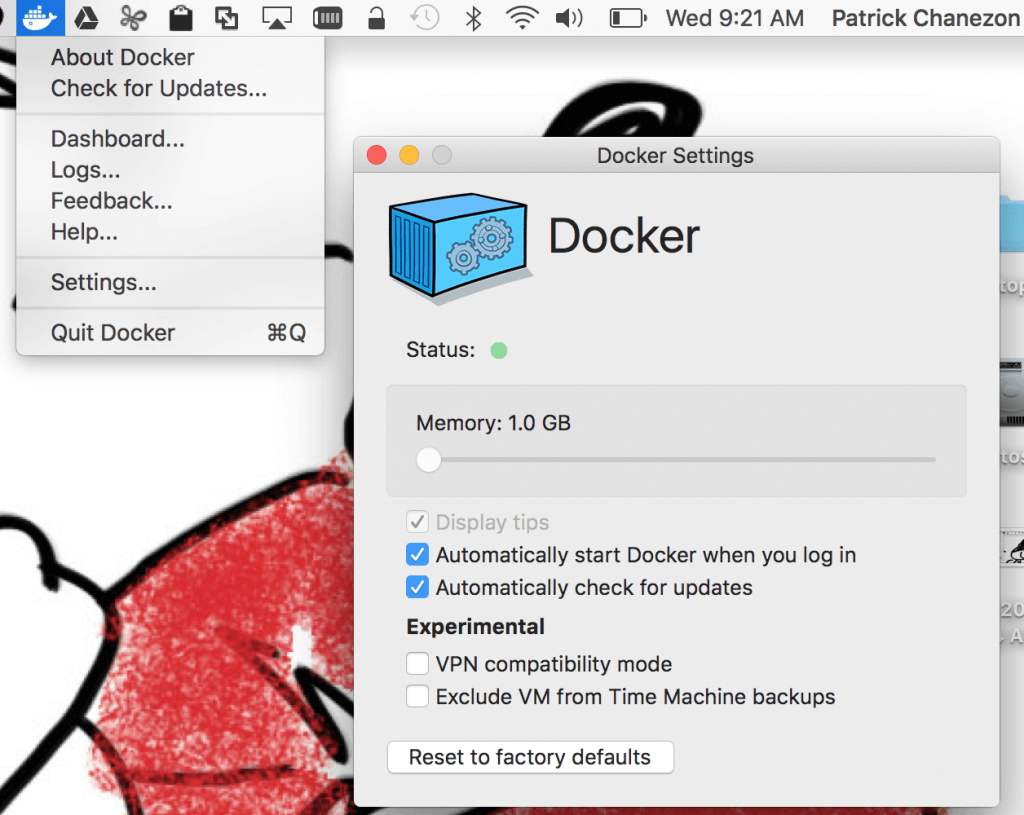Uncheck Automatically check for updates
1024x815 pixels.
click(x=417, y=587)
